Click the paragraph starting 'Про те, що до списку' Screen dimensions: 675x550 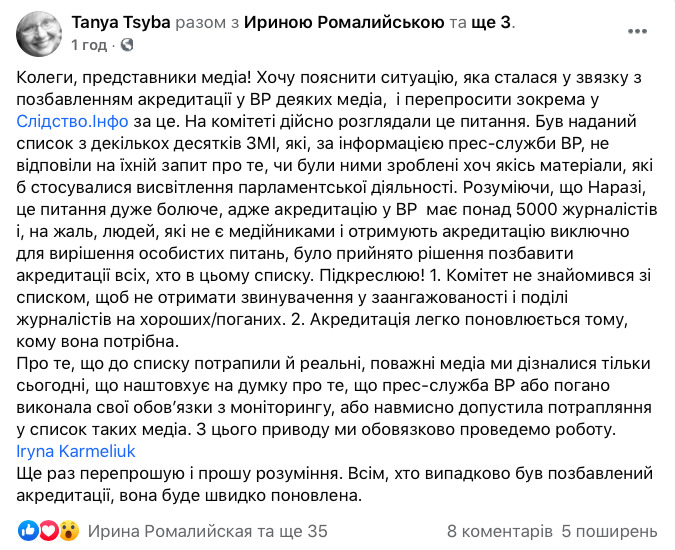(x=334, y=396)
